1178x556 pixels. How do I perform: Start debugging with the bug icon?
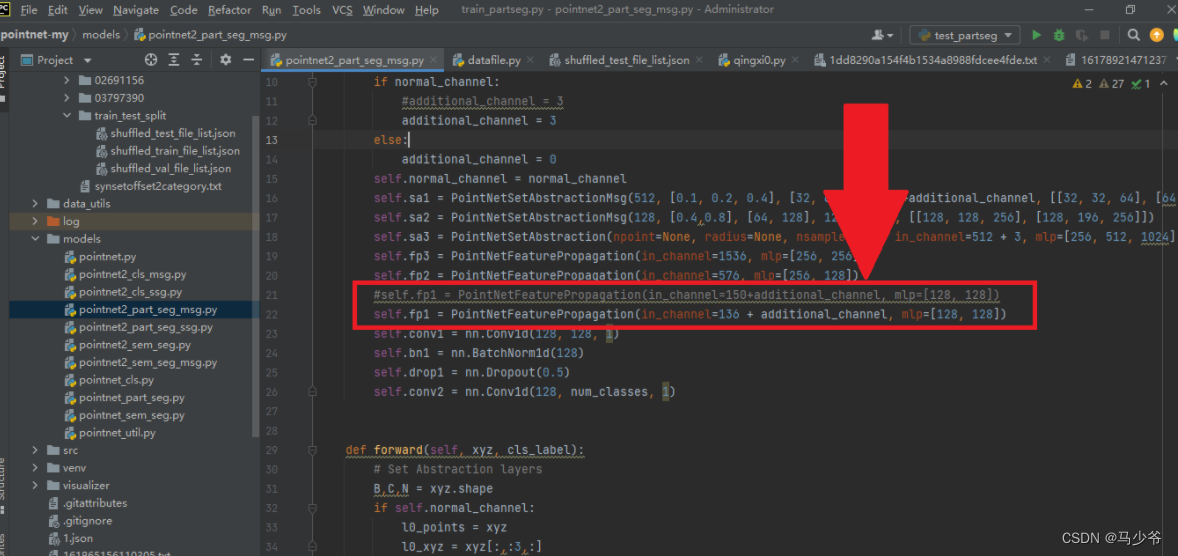coord(1059,35)
